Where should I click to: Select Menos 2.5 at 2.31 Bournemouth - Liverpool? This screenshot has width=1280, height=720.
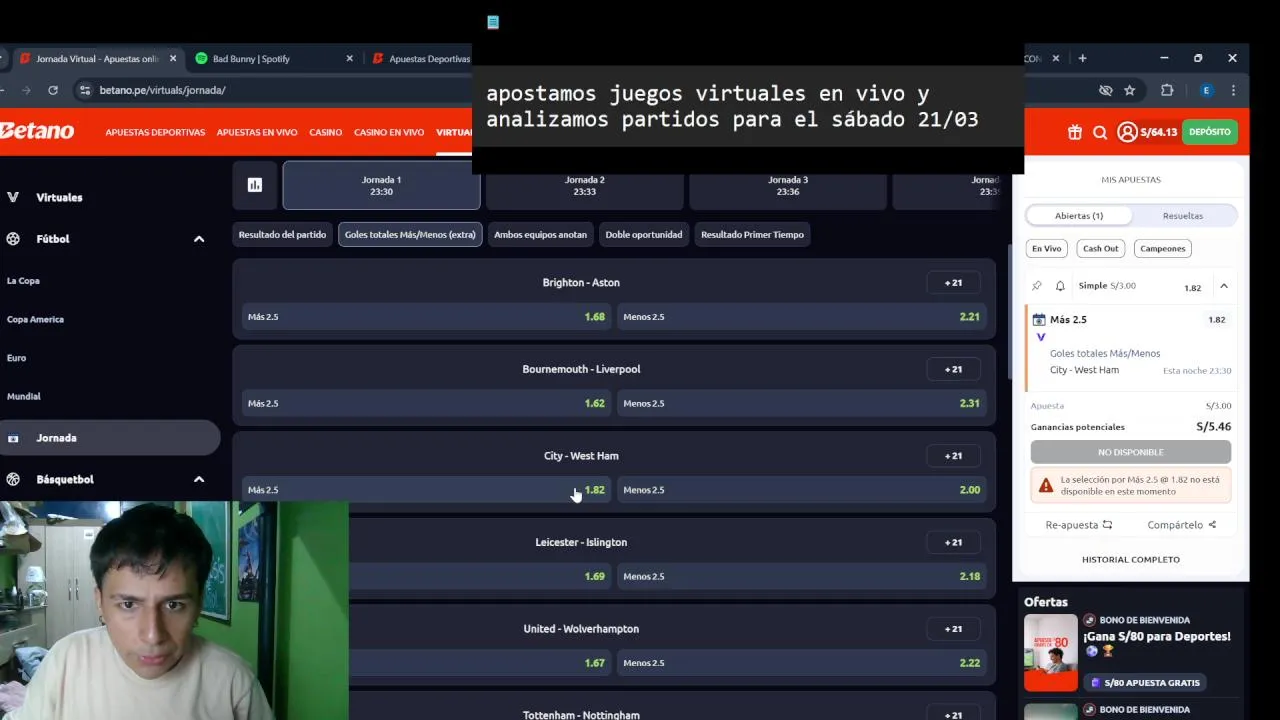click(802, 403)
